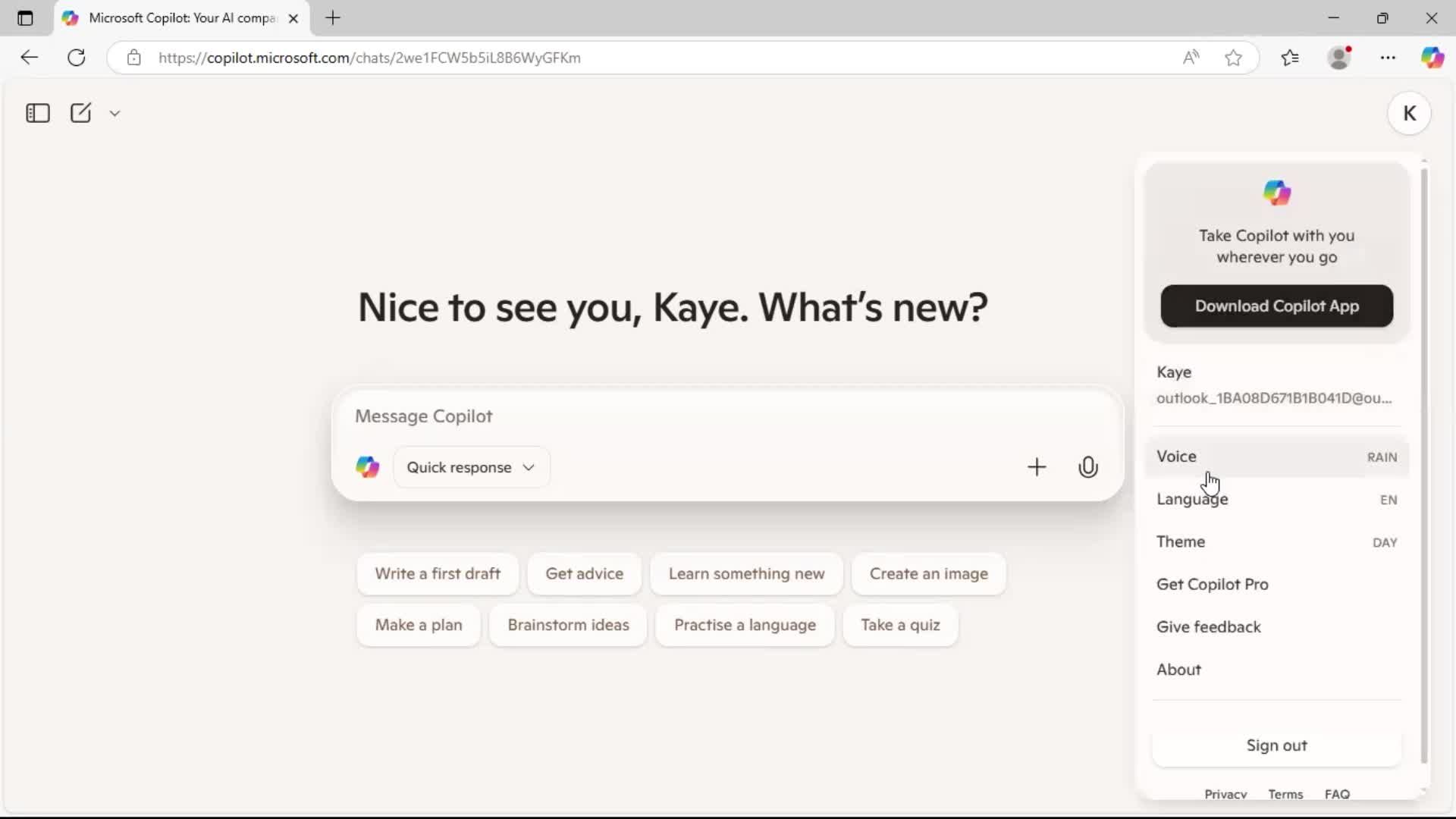This screenshot has width=1456, height=819.
Task: Open the tab actions menu icon
Action: pyautogui.click(x=25, y=18)
